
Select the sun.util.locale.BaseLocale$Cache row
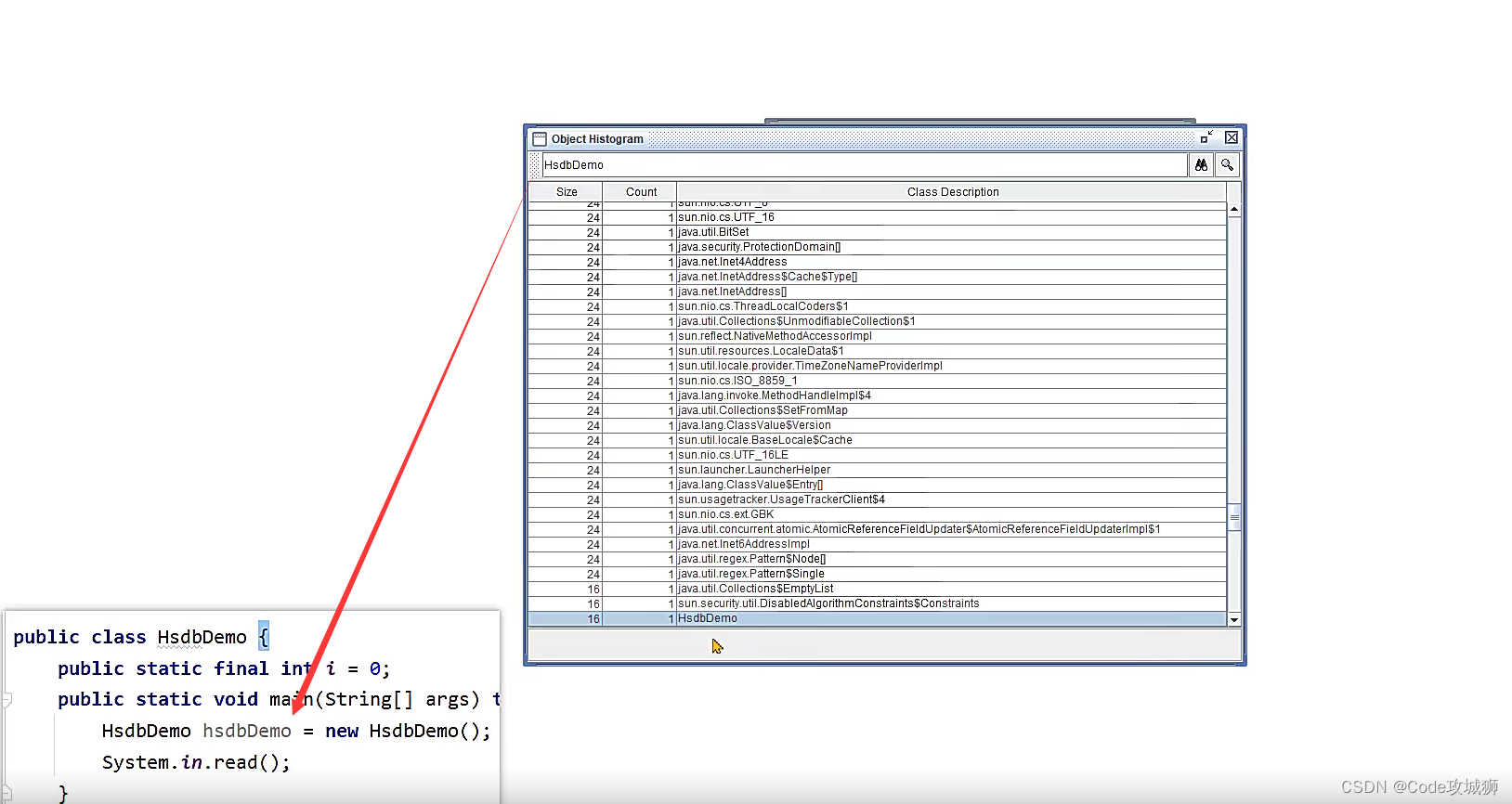pyautogui.click(x=878, y=440)
